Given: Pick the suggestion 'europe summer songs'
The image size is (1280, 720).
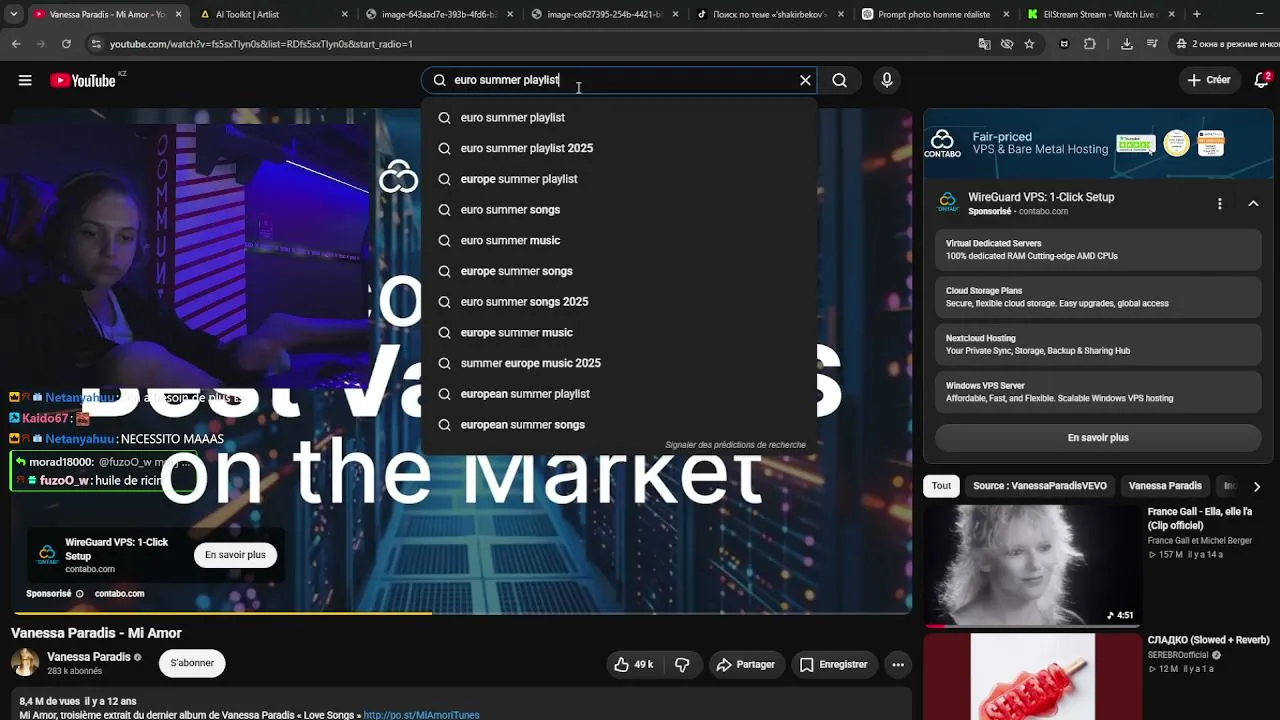Looking at the screenshot, I should coord(619,271).
